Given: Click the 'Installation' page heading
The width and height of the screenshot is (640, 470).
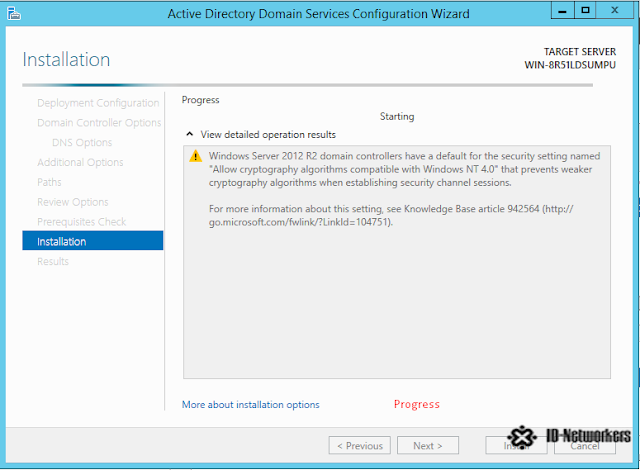Looking at the screenshot, I should (66, 60).
